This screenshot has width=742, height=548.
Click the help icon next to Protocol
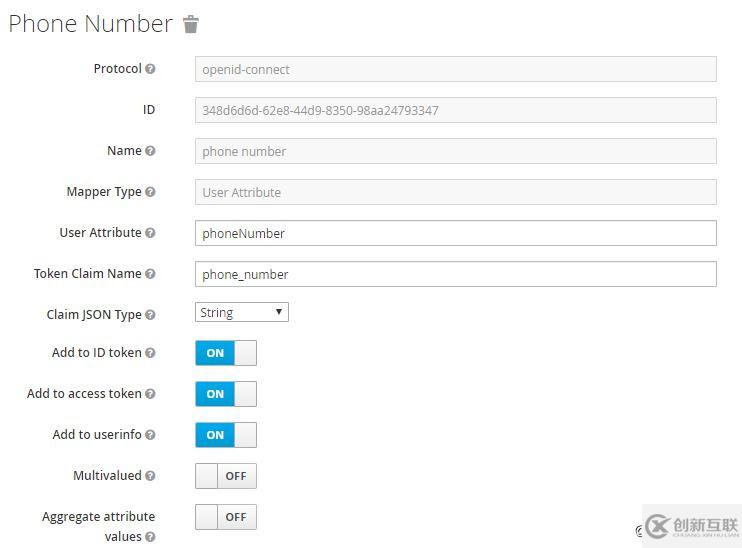click(x=150, y=69)
